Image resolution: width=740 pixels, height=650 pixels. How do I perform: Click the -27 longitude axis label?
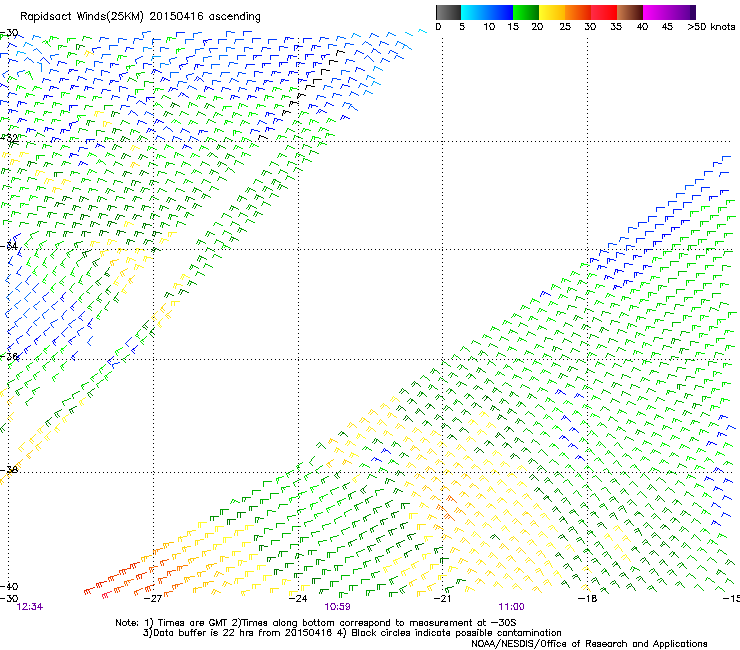pos(152,599)
